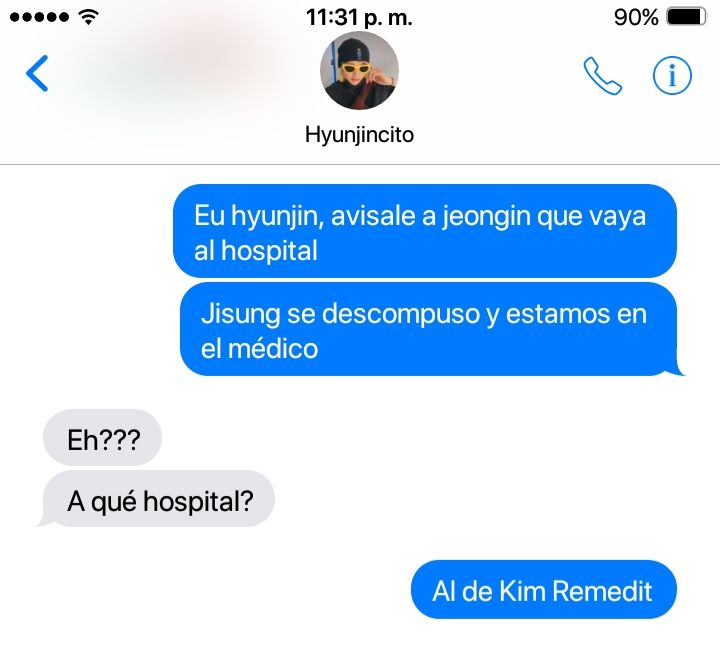Tap the sunglasses in the contact avatar
720x650 pixels.
click(357, 69)
